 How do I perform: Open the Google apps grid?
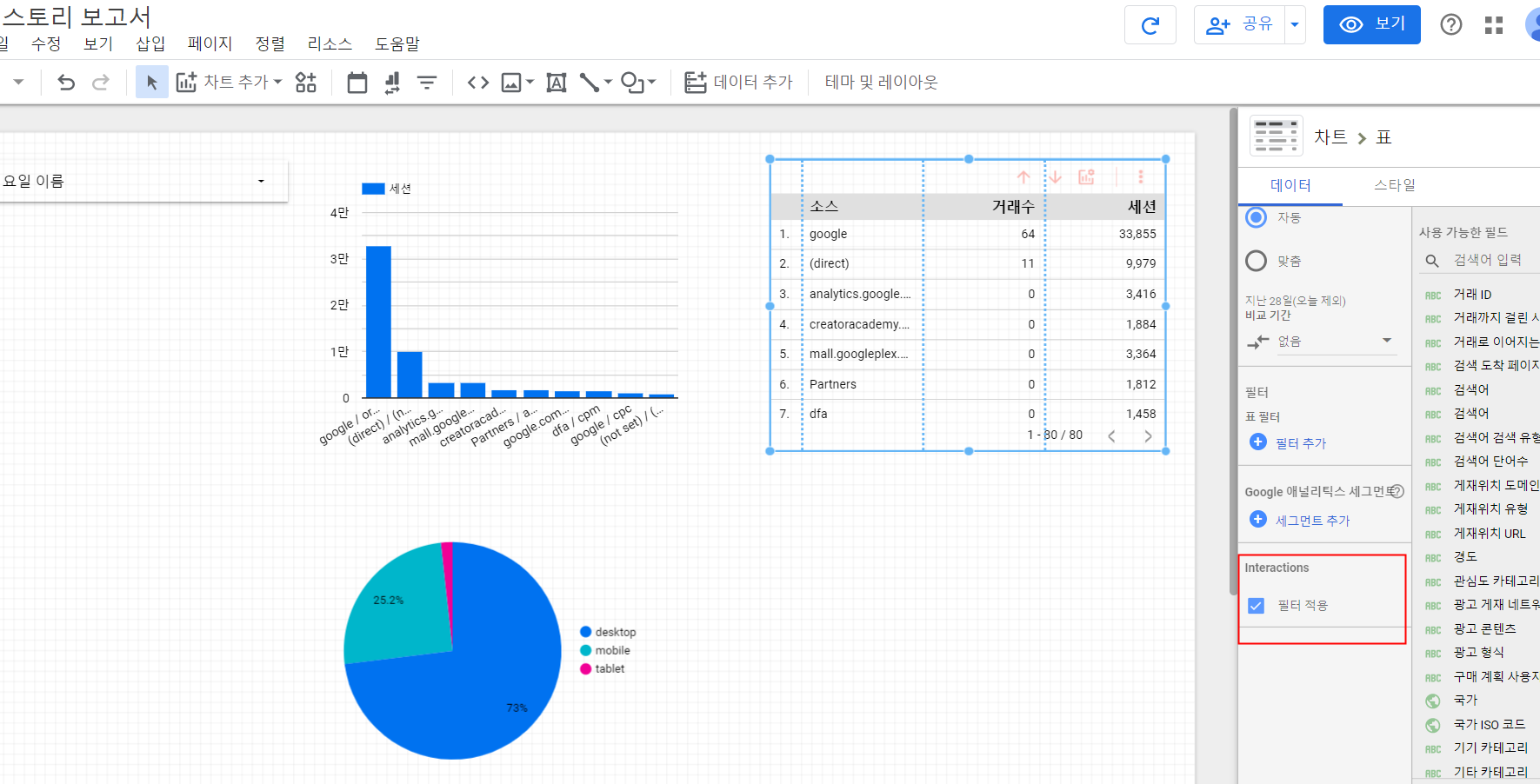[x=1494, y=25]
